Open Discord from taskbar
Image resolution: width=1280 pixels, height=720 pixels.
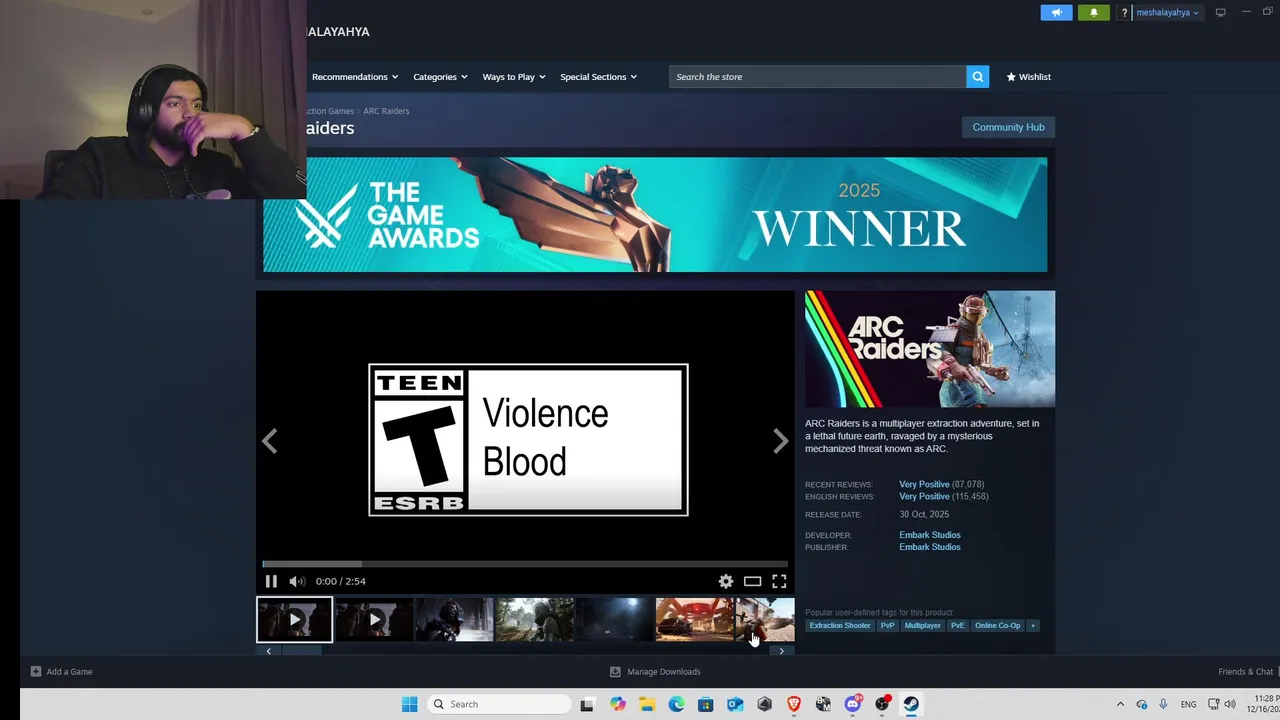click(x=853, y=704)
